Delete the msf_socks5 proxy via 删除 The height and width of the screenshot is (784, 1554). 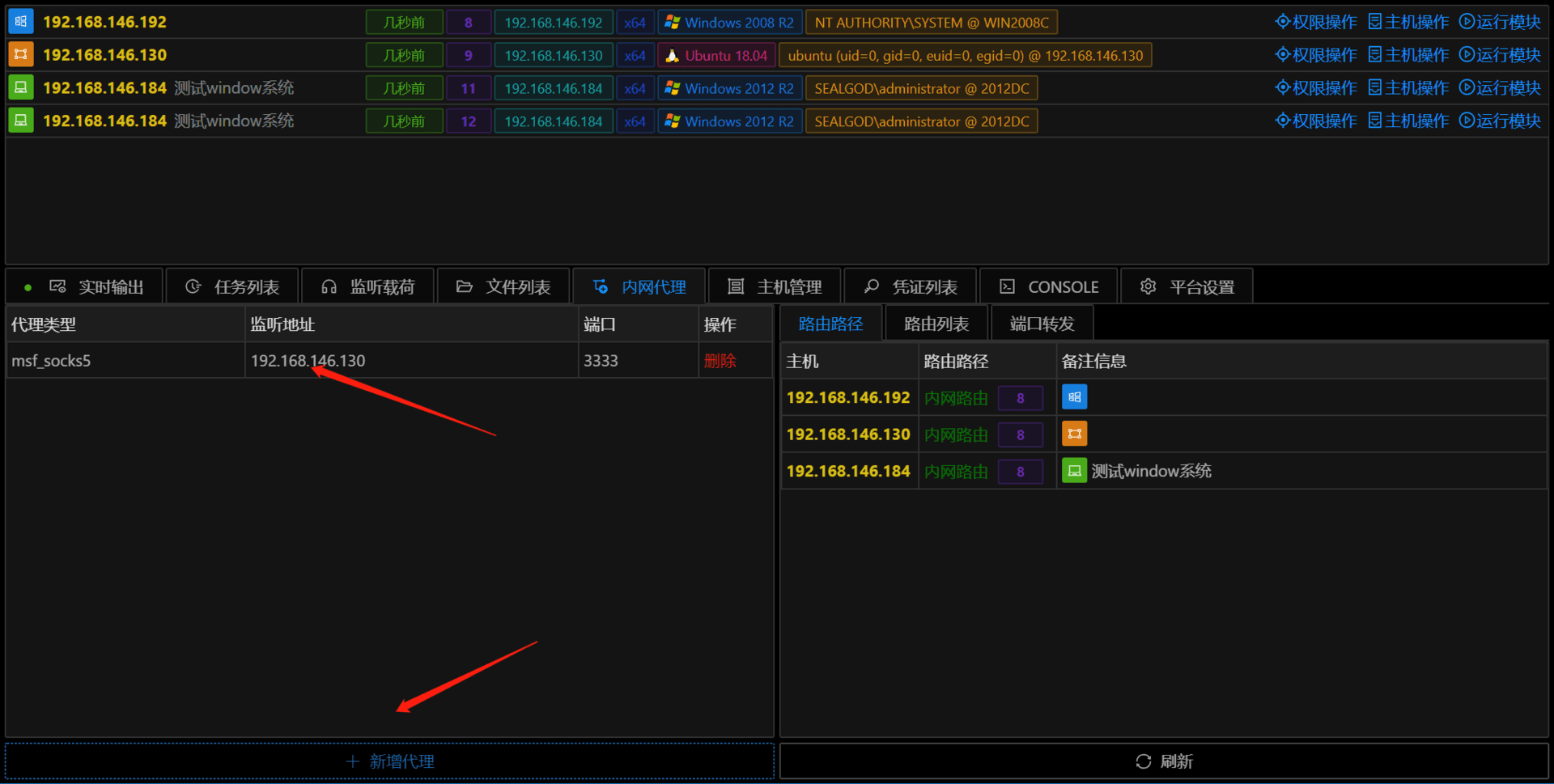click(720, 361)
